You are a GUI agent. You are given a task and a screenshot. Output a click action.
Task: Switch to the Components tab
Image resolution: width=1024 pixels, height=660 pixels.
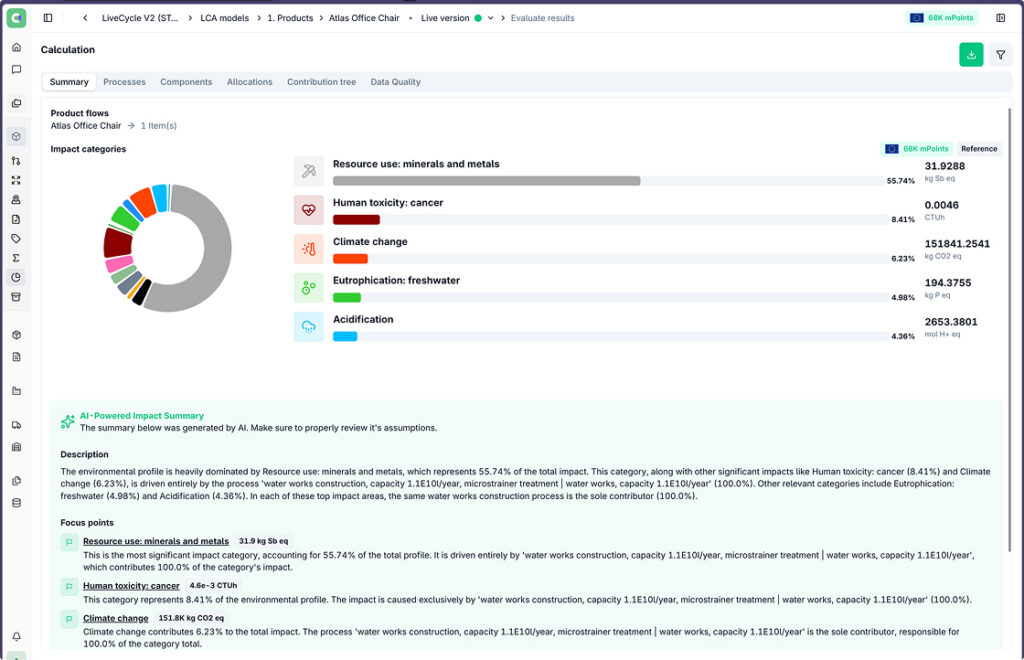(186, 82)
